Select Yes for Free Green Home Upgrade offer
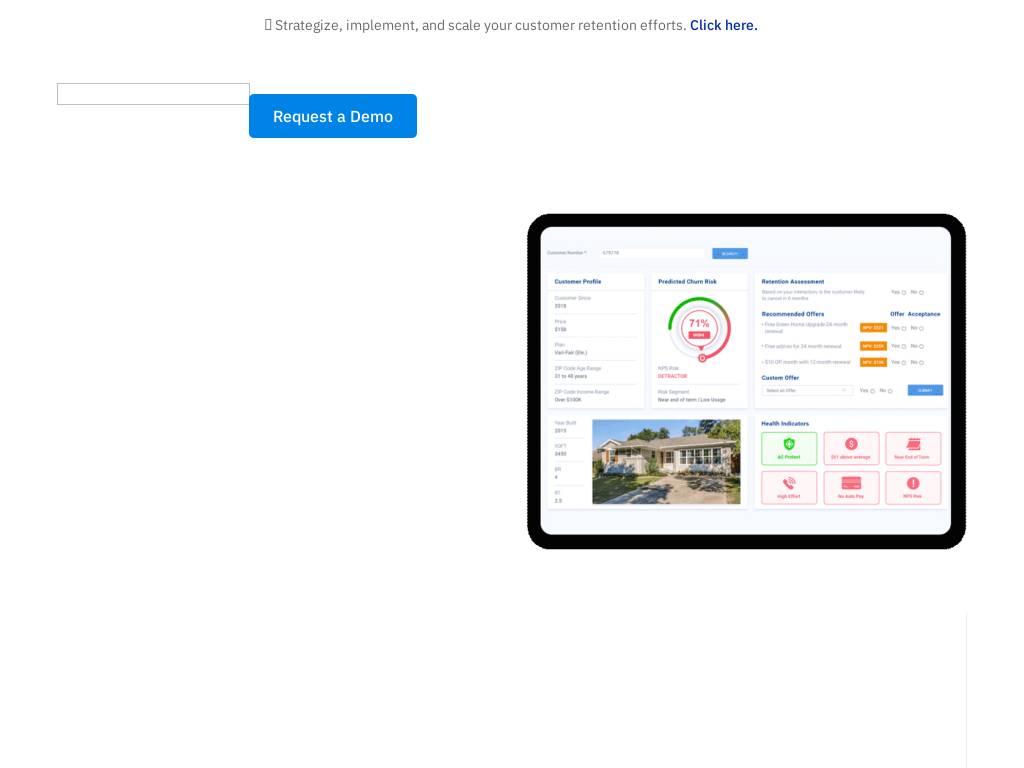Viewport: 1024px width, 768px height. click(904, 328)
